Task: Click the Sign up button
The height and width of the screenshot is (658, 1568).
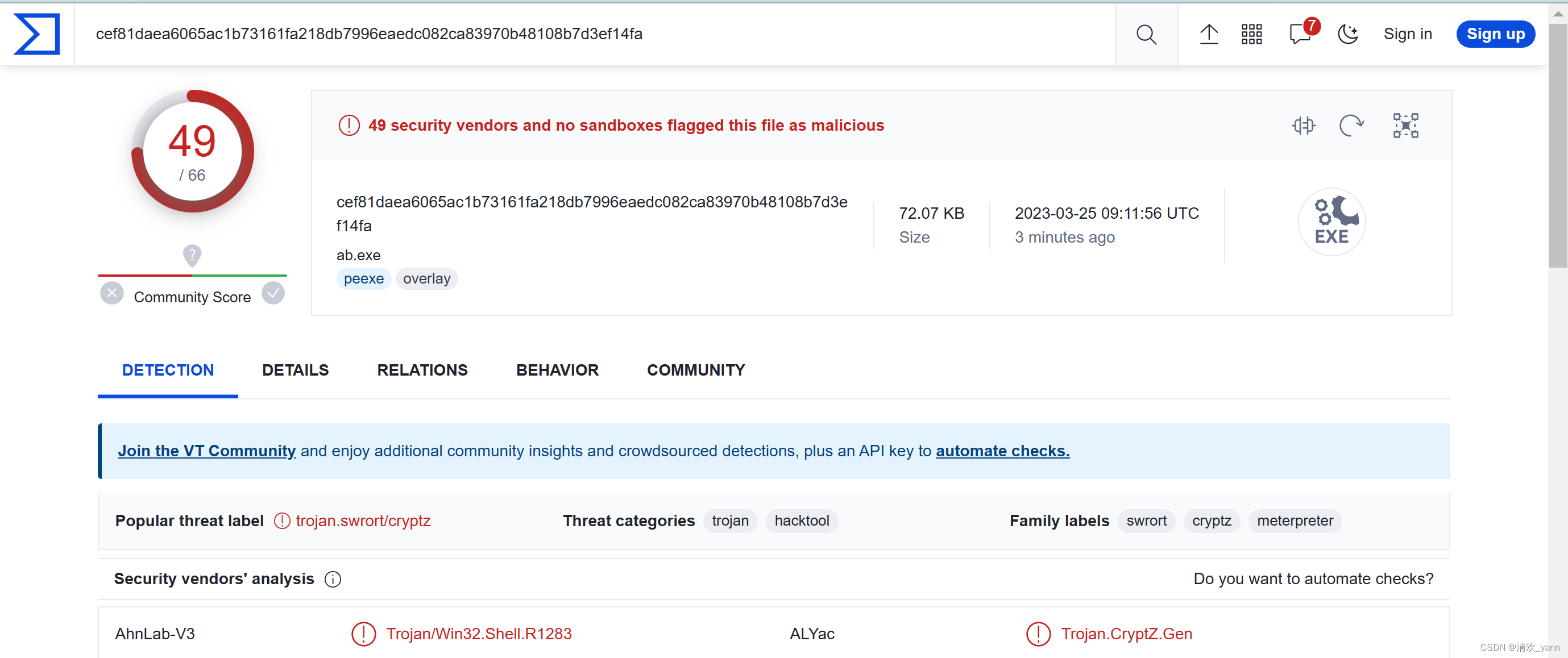Action: point(1495,34)
